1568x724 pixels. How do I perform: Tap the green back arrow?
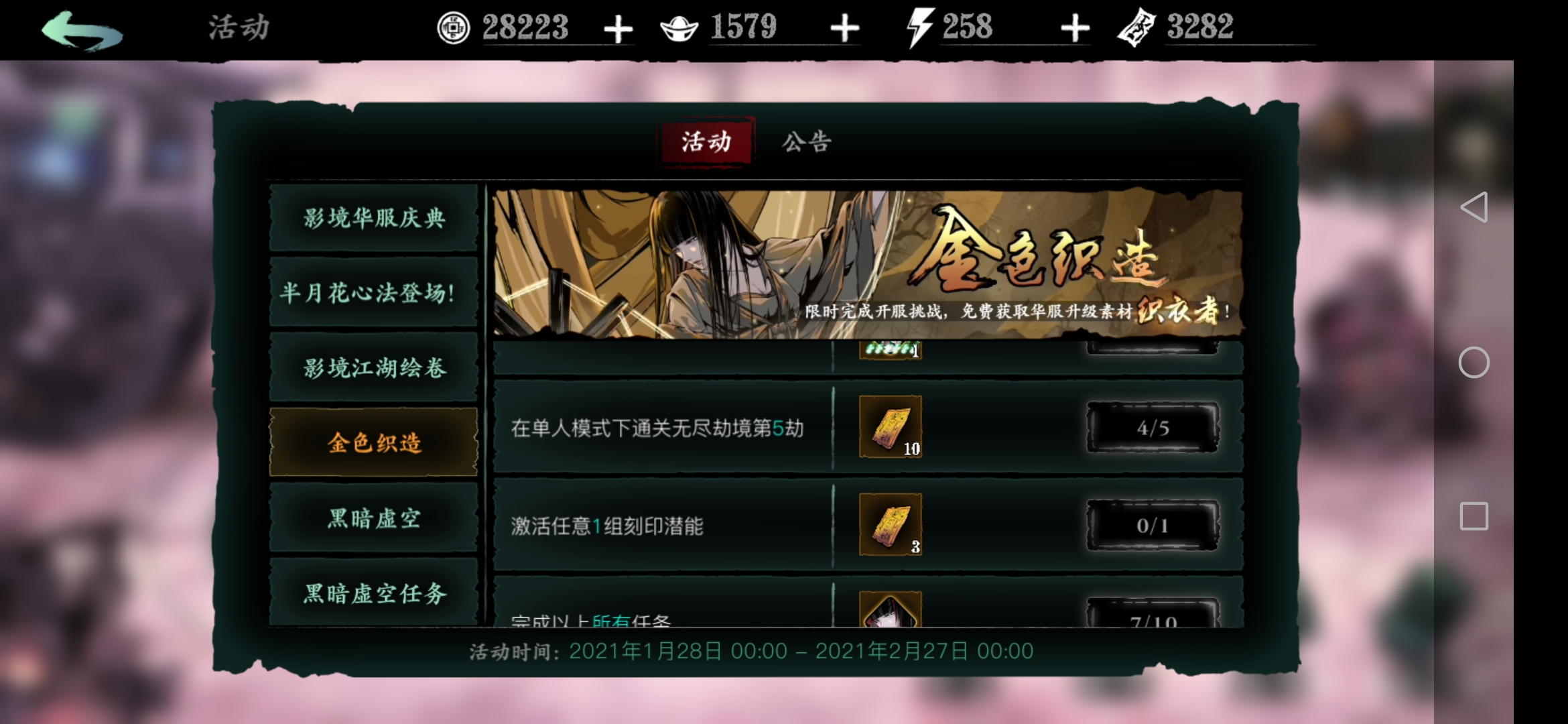coord(82,30)
